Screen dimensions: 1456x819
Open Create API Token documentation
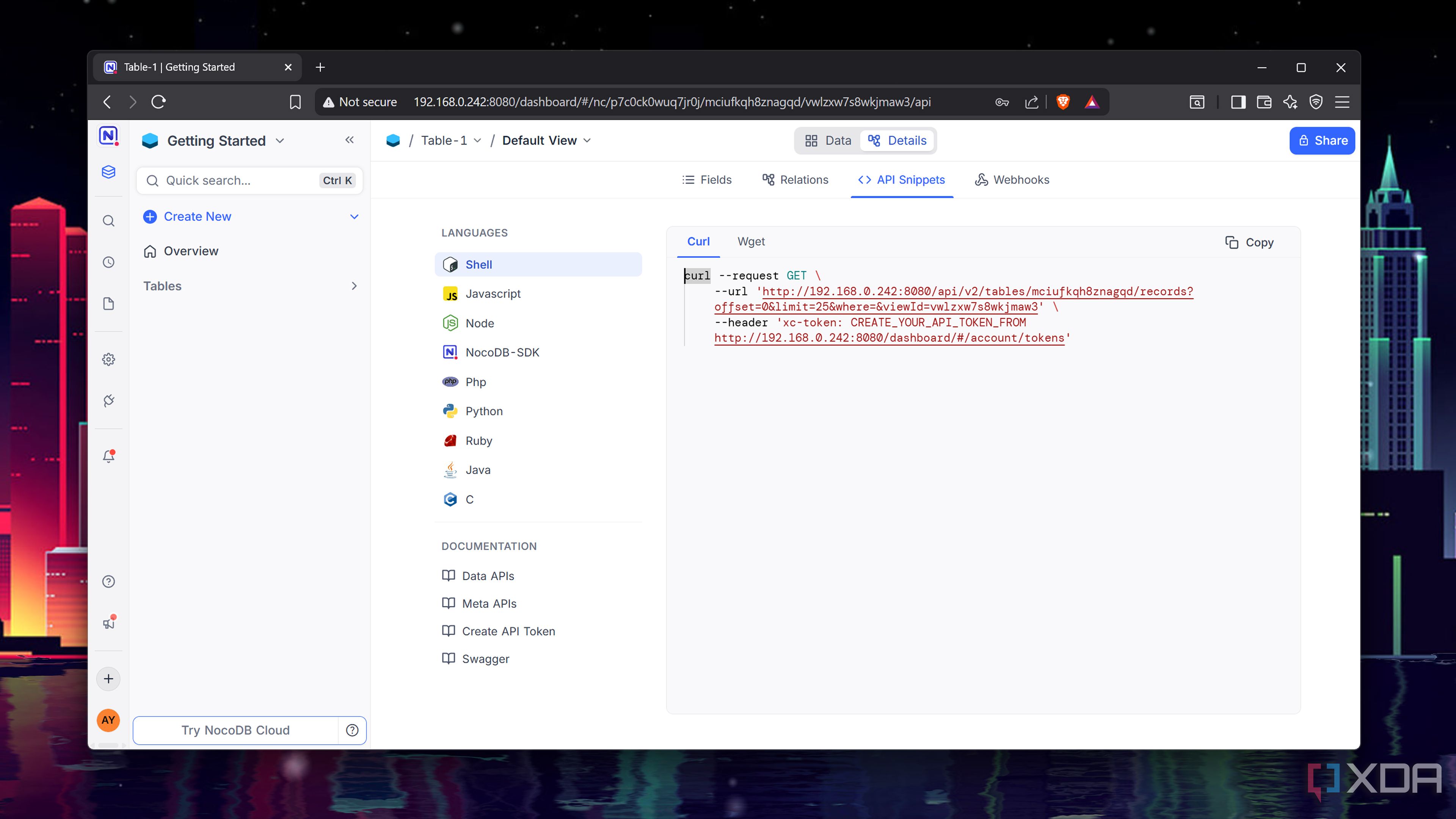click(498, 631)
